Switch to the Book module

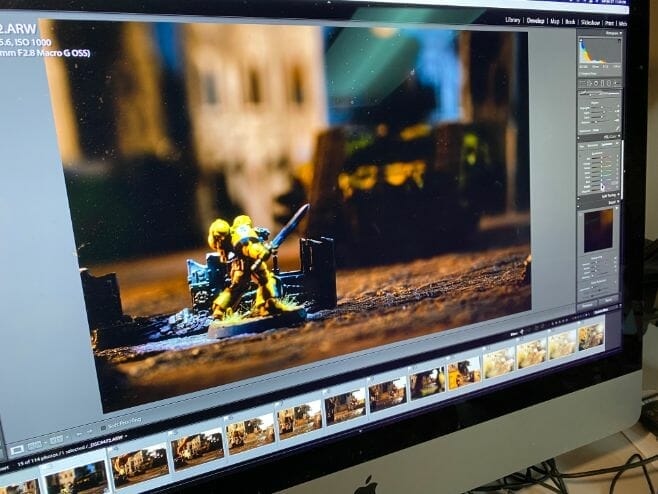[570, 21]
